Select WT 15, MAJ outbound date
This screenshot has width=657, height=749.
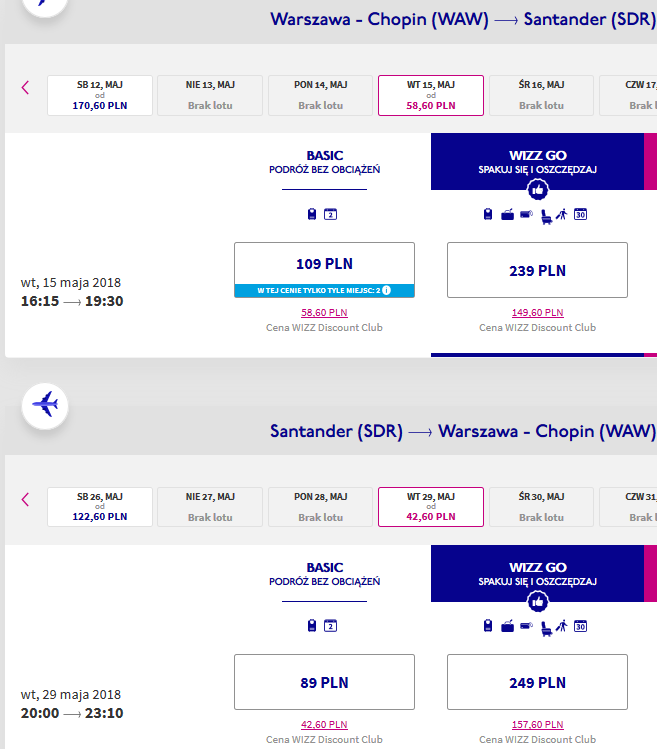(x=431, y=95)
